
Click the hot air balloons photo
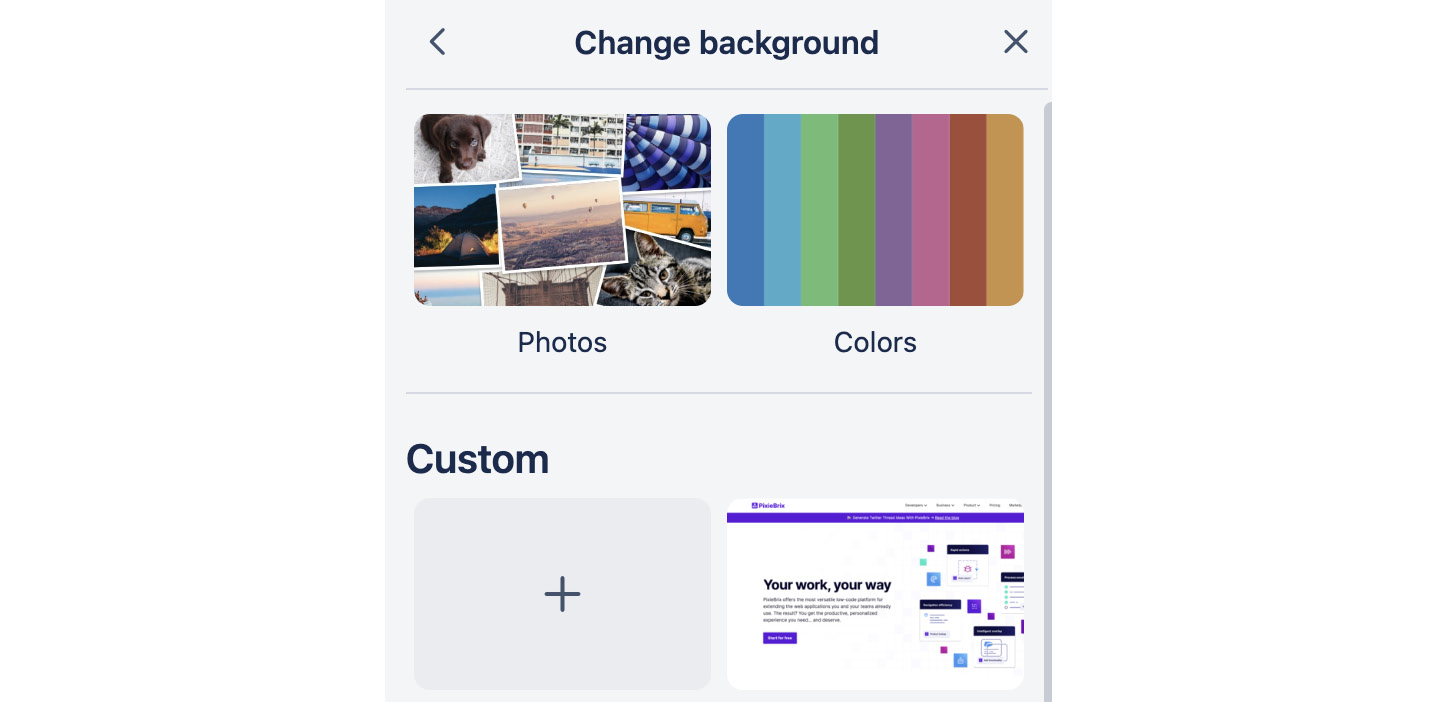(x=562, y=224)
